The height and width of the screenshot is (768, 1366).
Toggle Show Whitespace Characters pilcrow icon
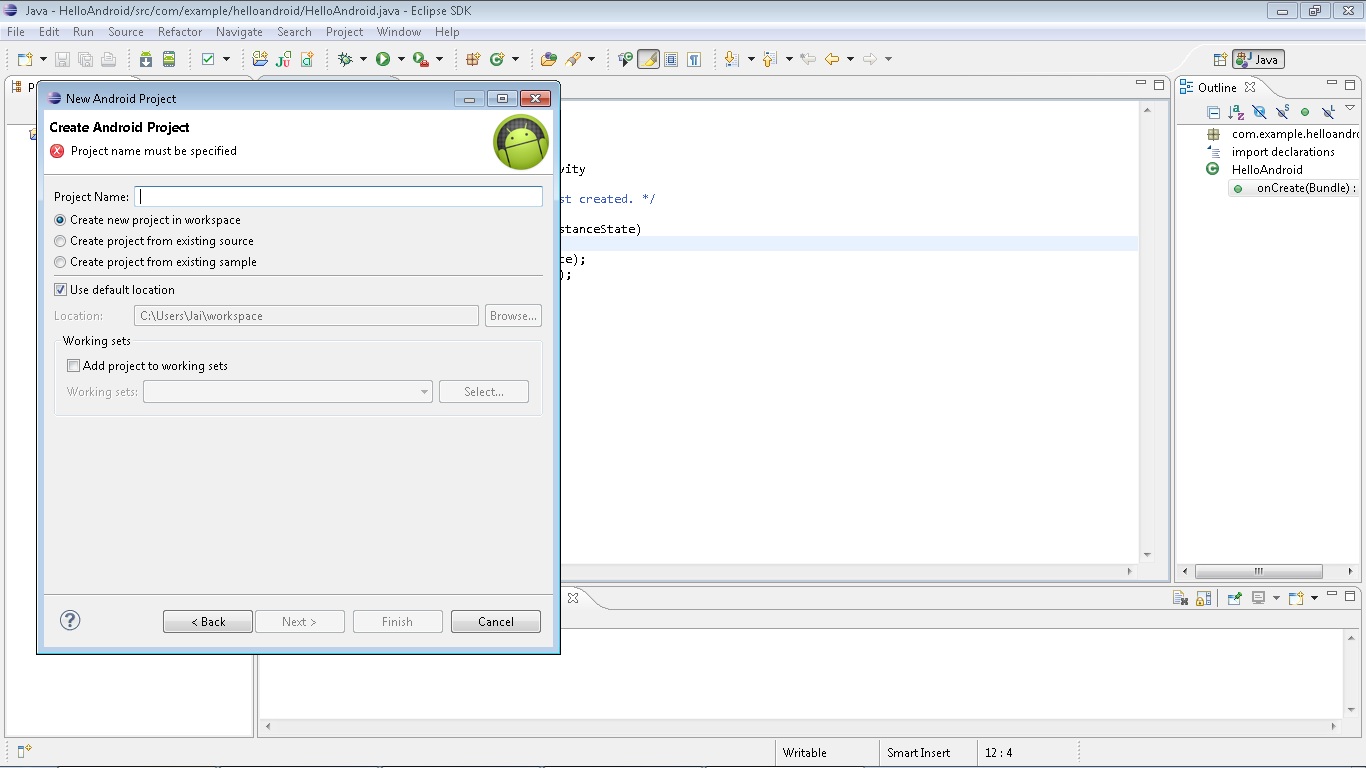(694, 59)
